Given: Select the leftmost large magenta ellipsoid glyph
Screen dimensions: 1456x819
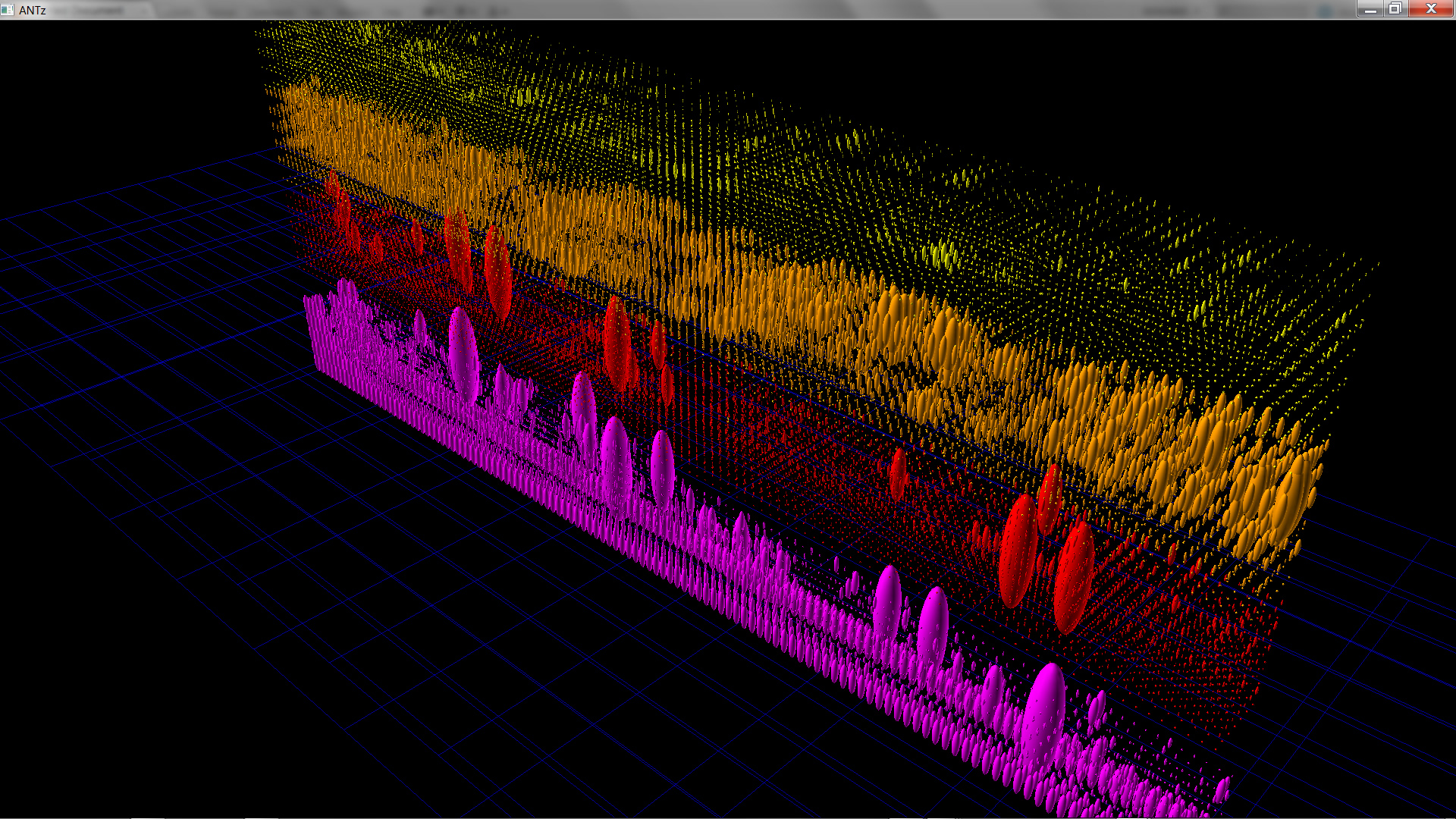Looking at the screenshot, I should point(463,353).
